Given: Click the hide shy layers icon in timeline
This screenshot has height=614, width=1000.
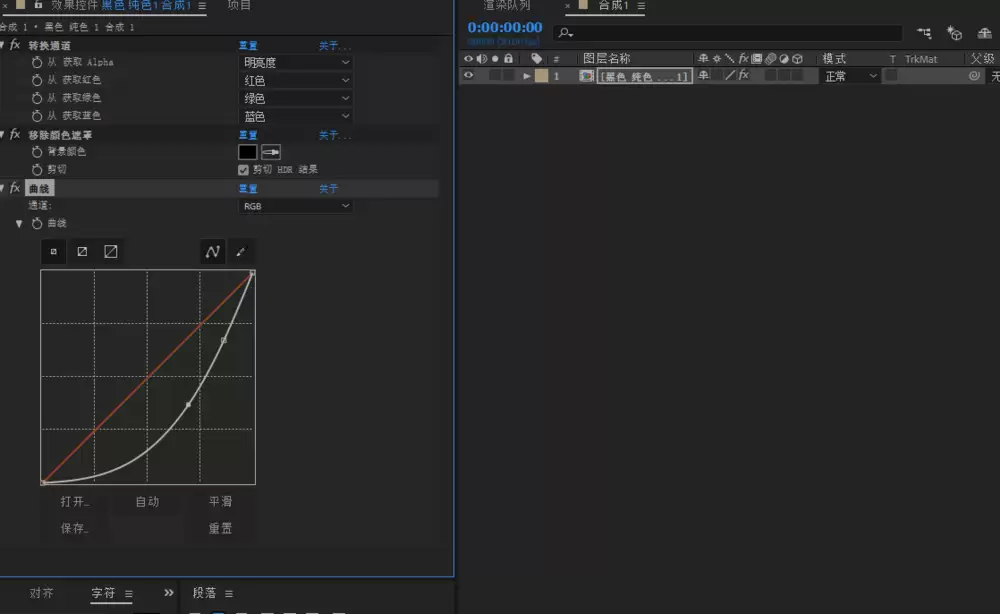Looking at the screenshot, I should click(x=985, y=33).
